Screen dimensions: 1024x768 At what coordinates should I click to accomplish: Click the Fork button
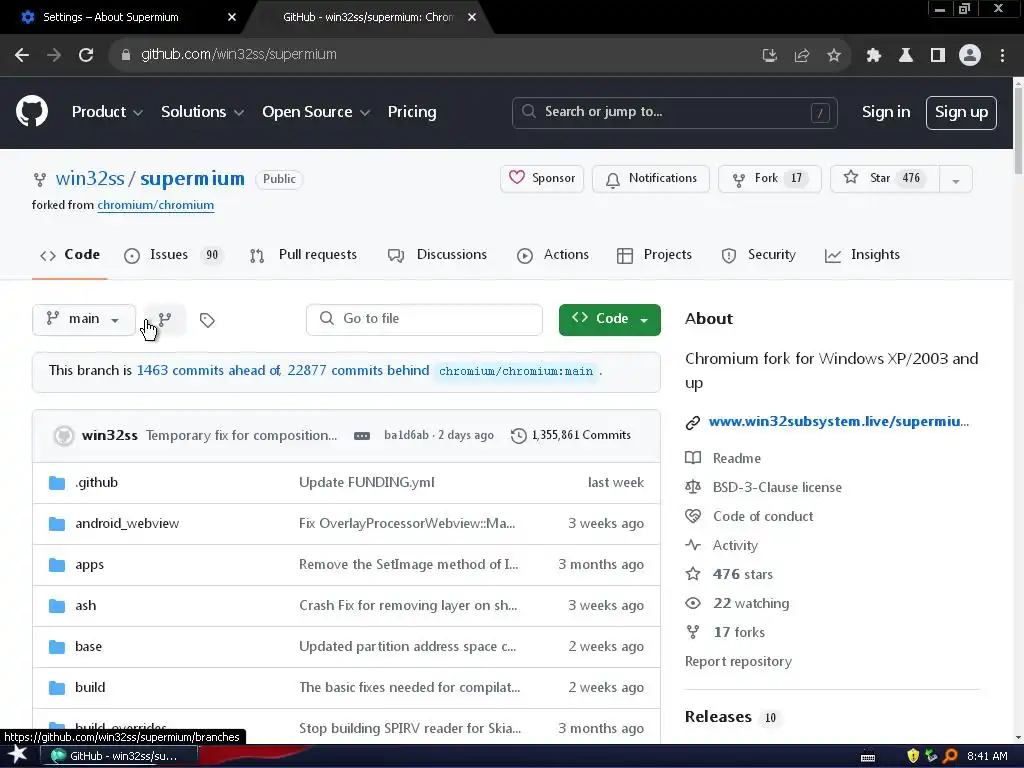[x=769, y=178]
